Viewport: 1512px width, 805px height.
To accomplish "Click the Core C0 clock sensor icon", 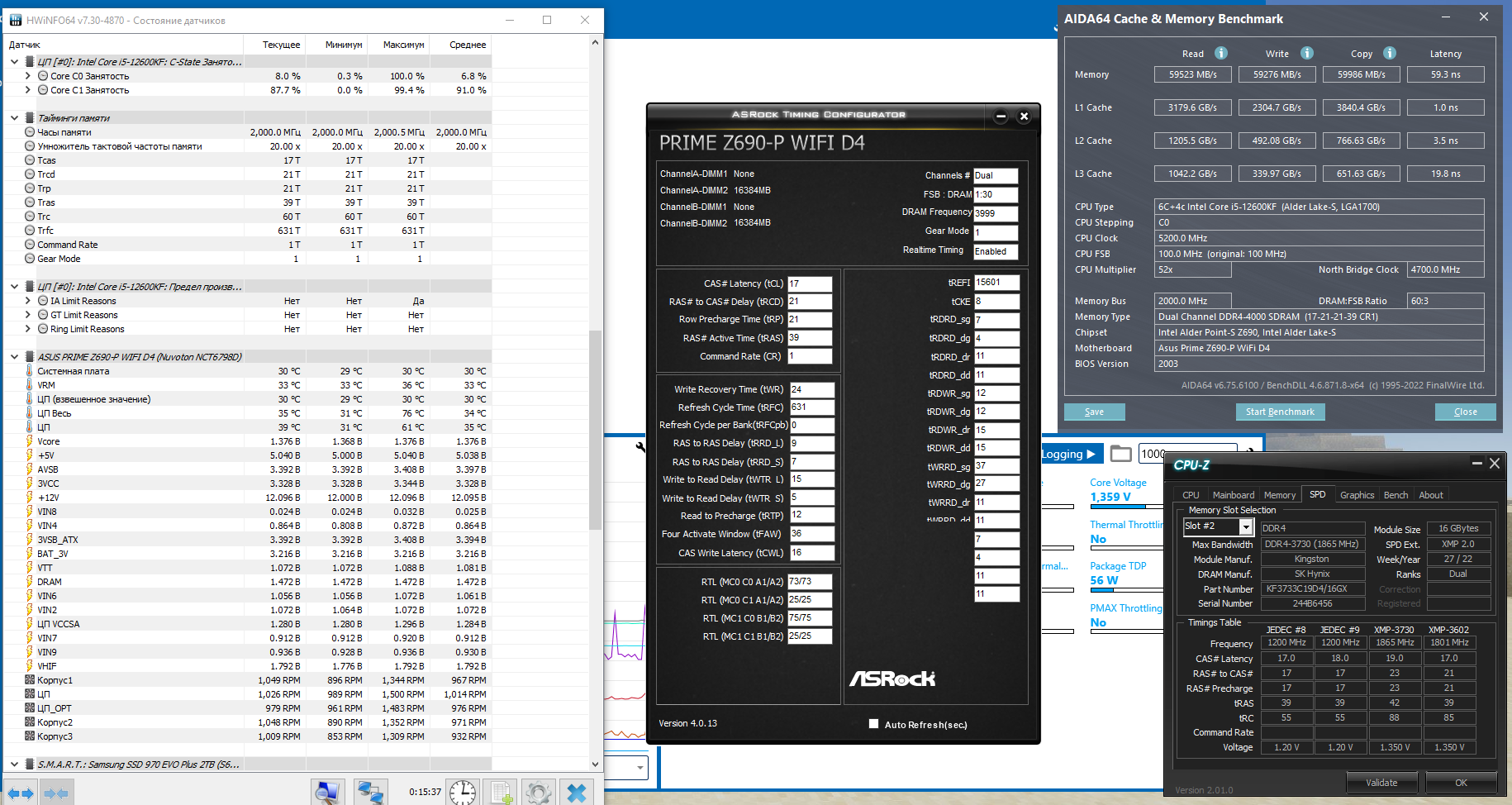I will (x=43, y=76).
